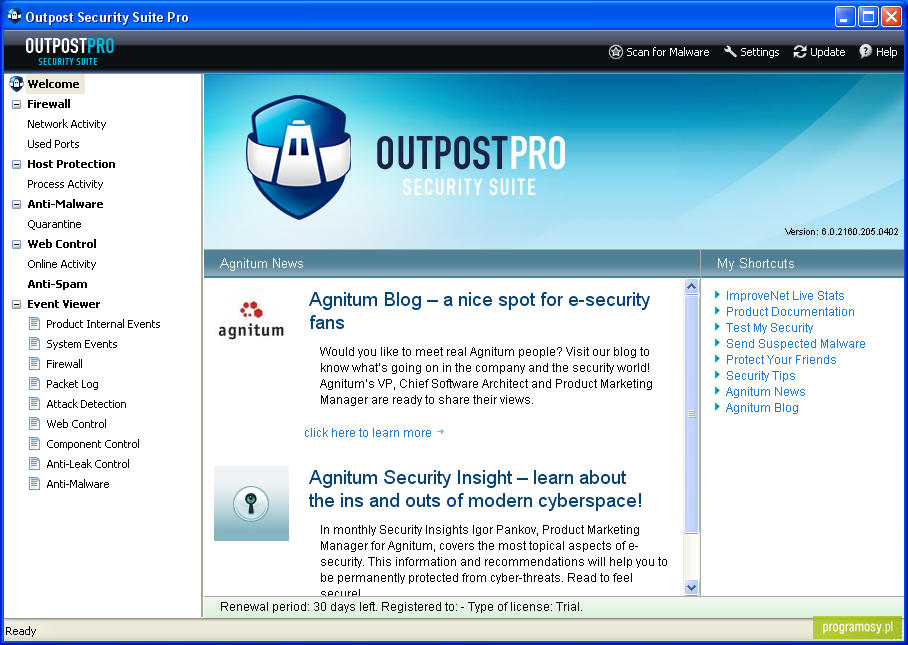Click the System Events log icon
908x645 pixels.
(35, 343)
